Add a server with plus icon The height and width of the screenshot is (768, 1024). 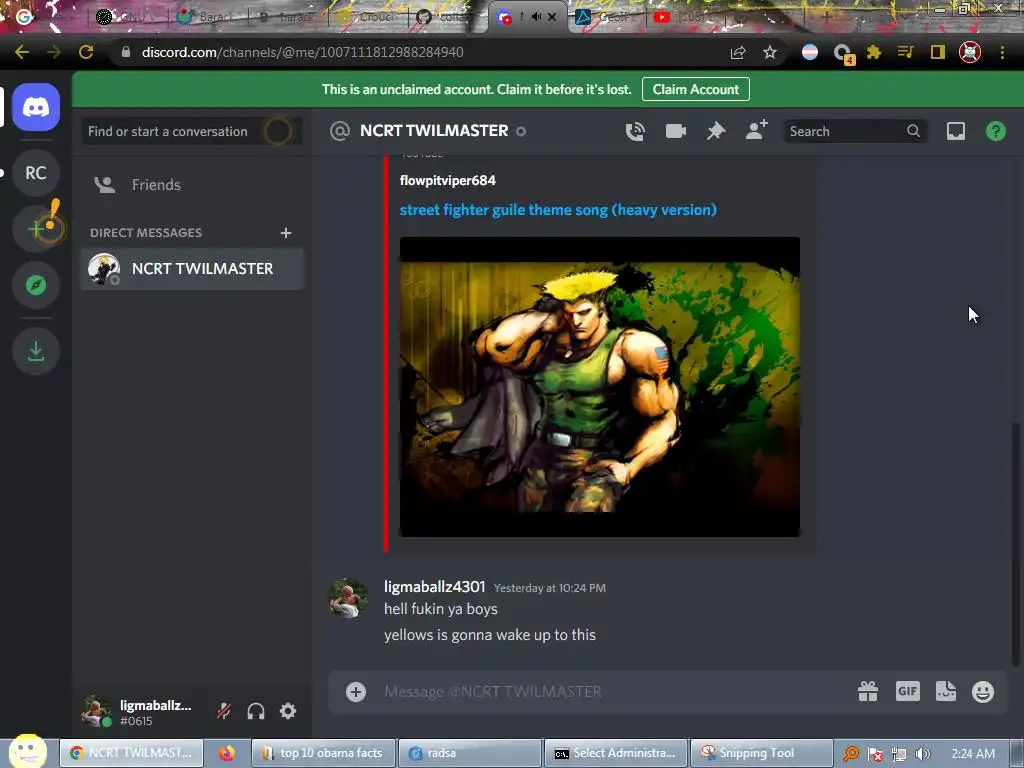coord(36,229)
